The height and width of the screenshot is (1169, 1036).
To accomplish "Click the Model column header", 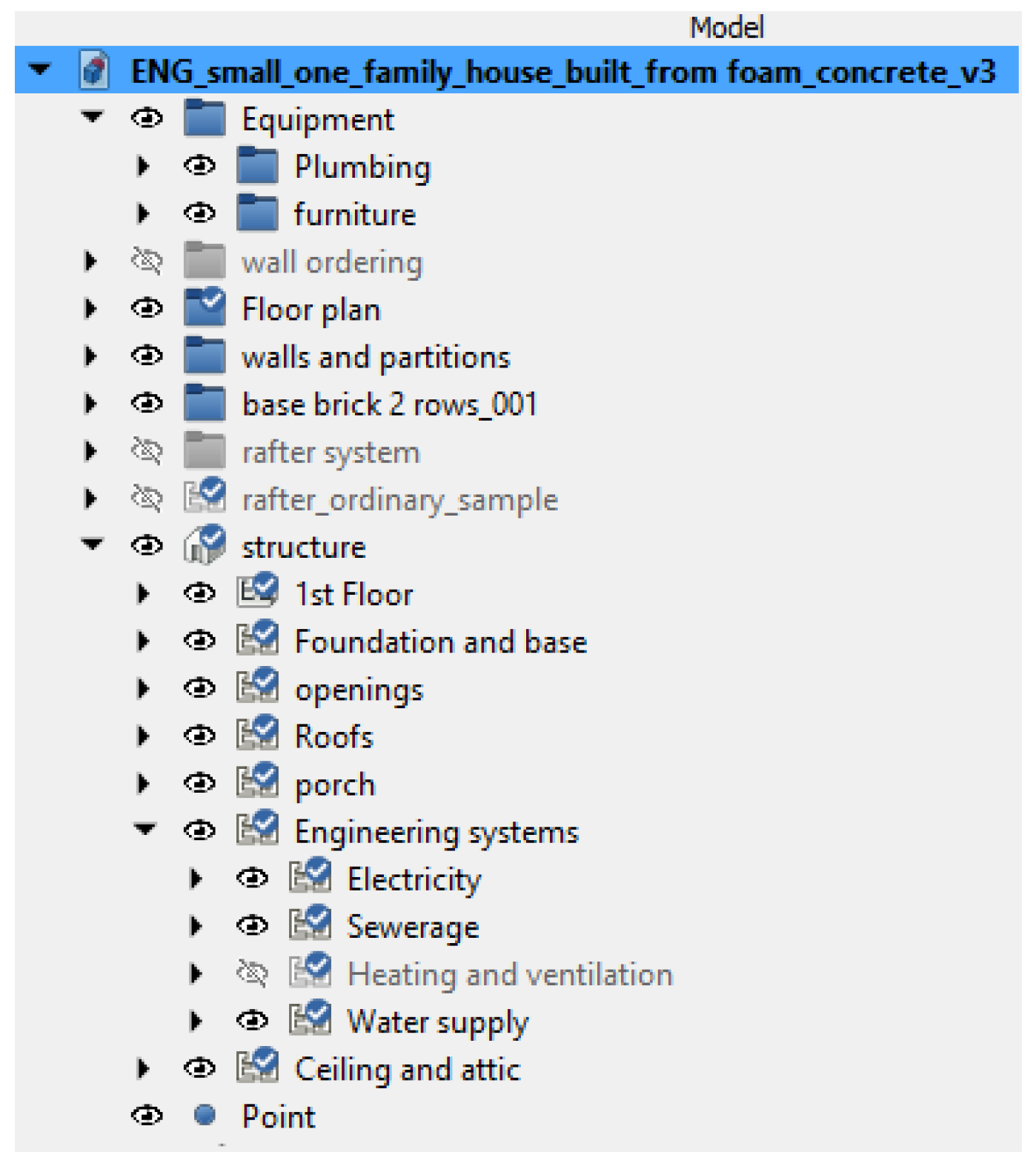I will tap(725, 27).
